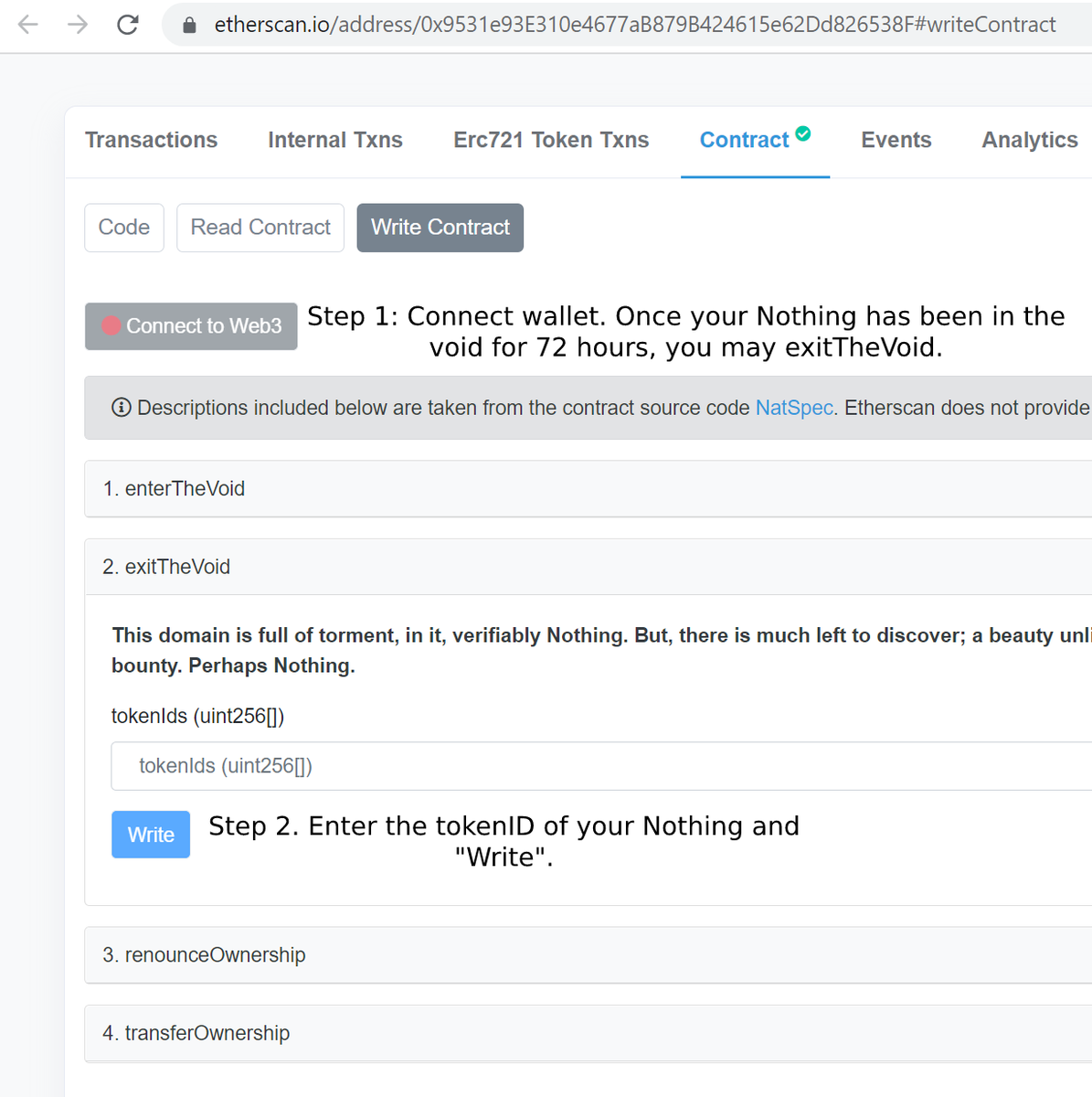
Task: Click the red dot status indicator on Connect to Web3
Action: [x=111, y=325]
